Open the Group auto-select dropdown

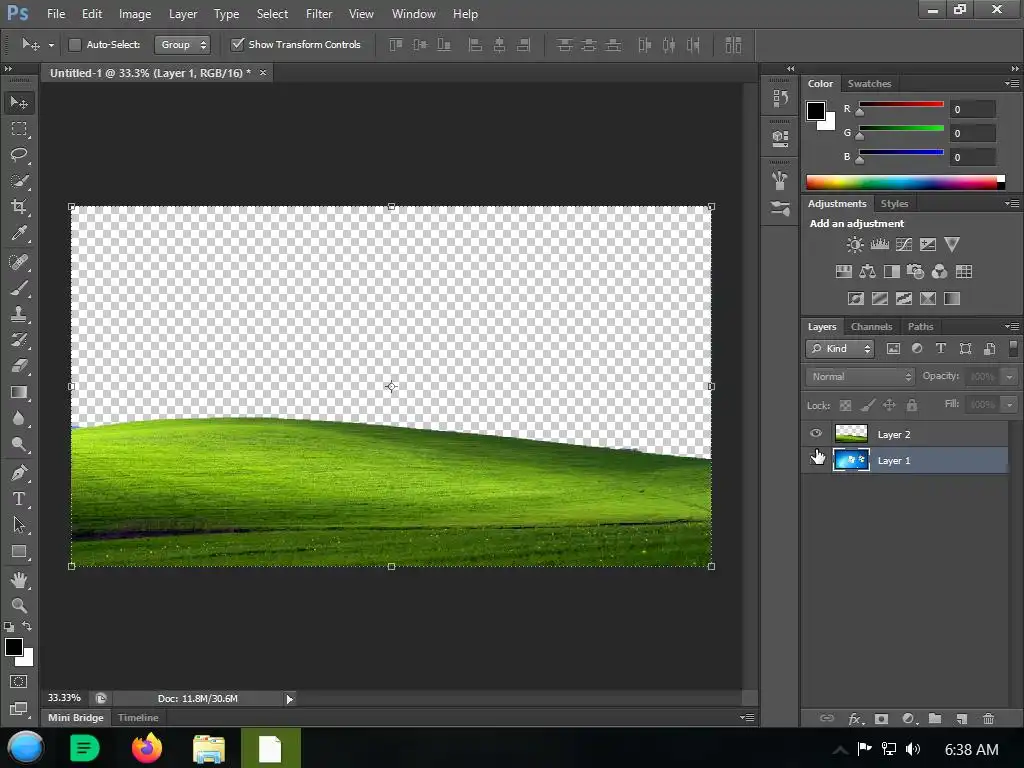pos(182,44)
